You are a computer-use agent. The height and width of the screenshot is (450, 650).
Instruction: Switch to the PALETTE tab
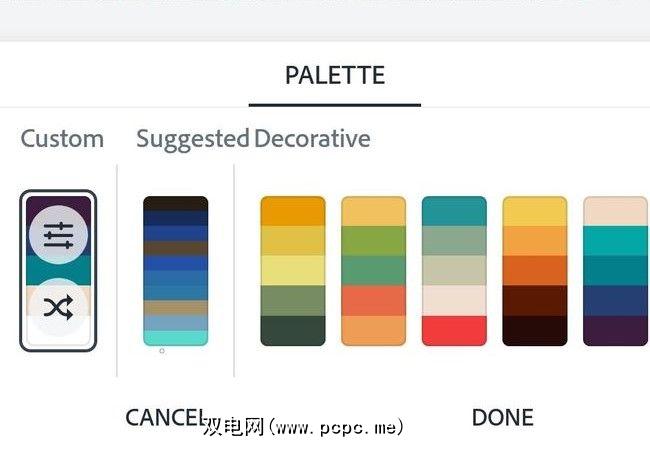[x=335, y=75]
